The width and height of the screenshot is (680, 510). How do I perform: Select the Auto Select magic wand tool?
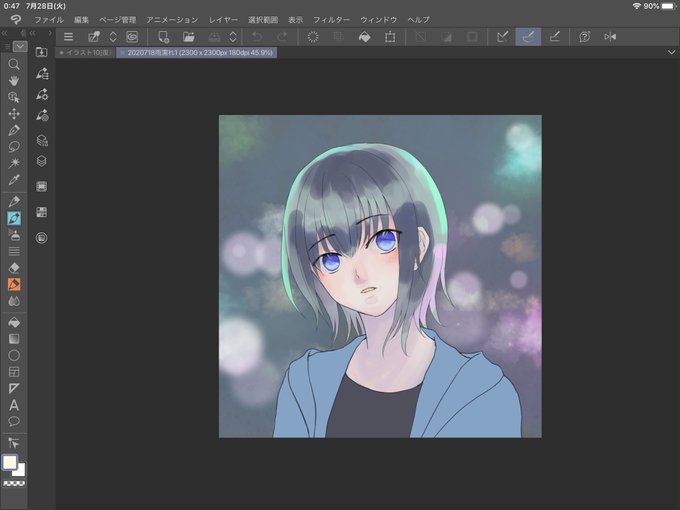pyautogui.click(x=14, y=163)
